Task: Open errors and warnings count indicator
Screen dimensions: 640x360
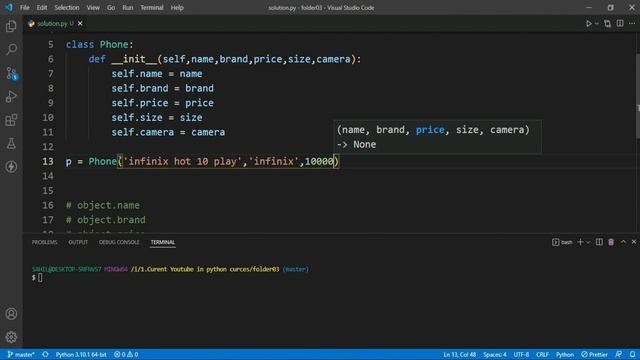Action: coord(126,354)
